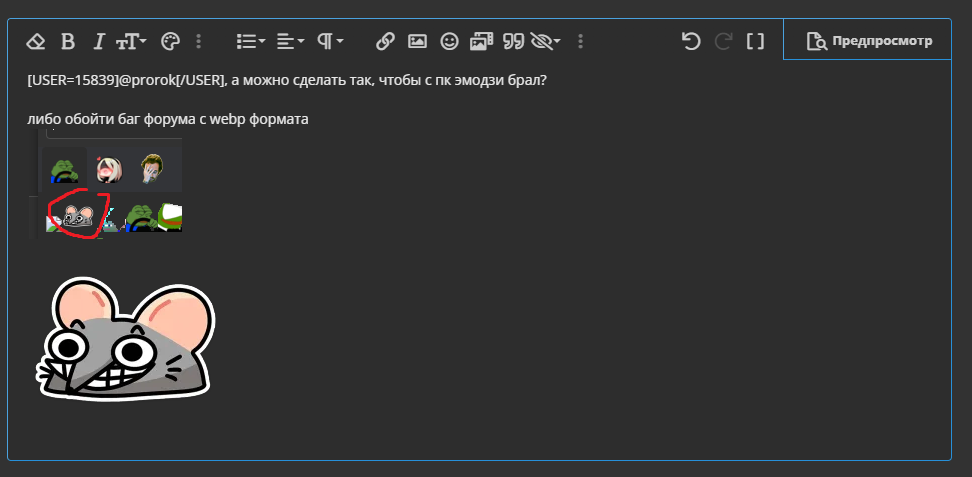Redo the last edit
972x477 pixels.
[x=723, y=42]
